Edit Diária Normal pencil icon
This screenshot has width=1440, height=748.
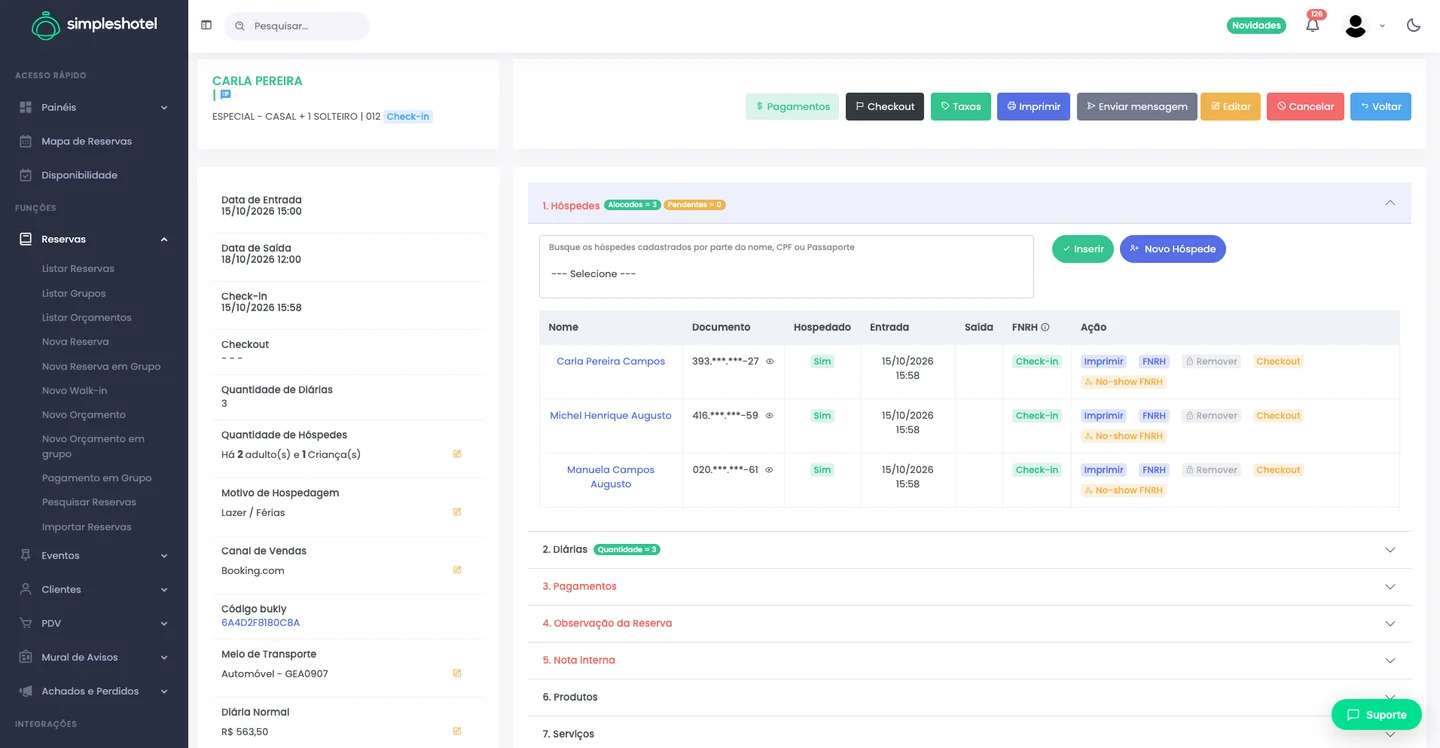tap(457, 731)
